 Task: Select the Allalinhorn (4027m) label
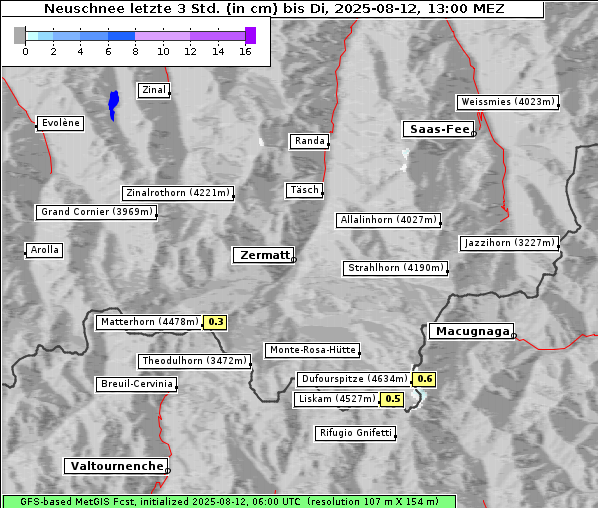click(389, 220)
